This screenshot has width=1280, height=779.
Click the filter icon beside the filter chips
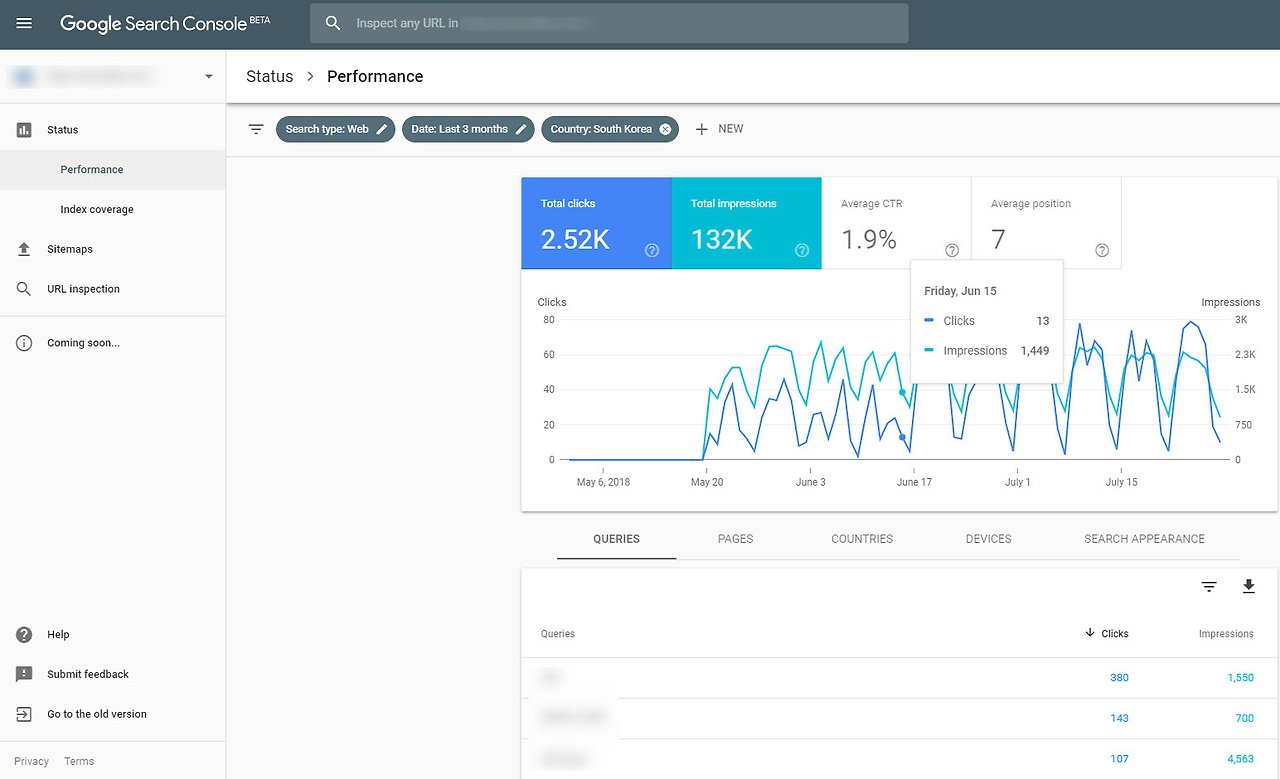pyautogui.click(x=256, y=129)
